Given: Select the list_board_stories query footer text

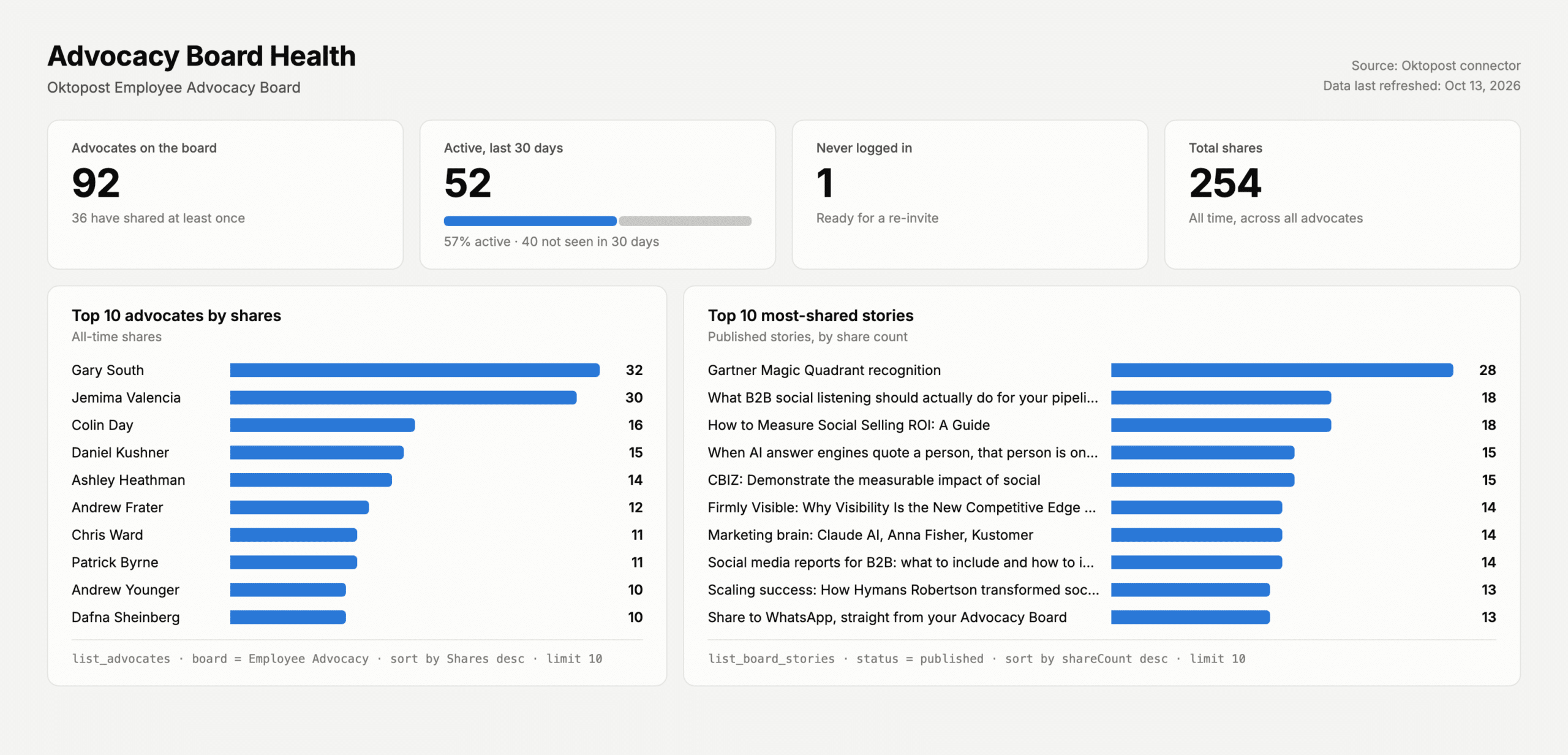Looking at the screenshot, I should 976,659.
